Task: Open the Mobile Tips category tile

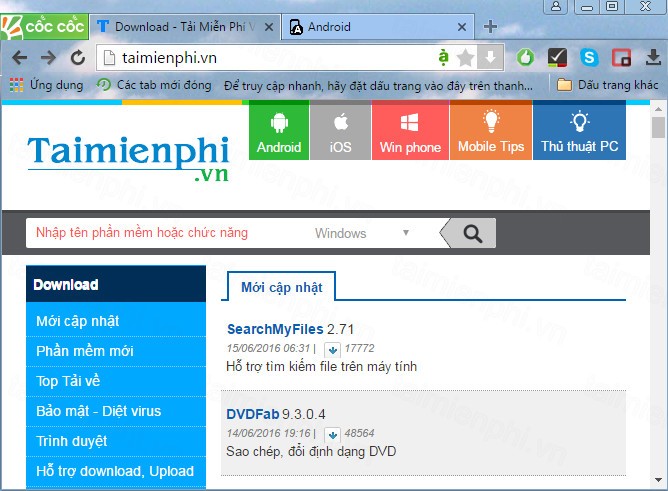Action: 491,130
